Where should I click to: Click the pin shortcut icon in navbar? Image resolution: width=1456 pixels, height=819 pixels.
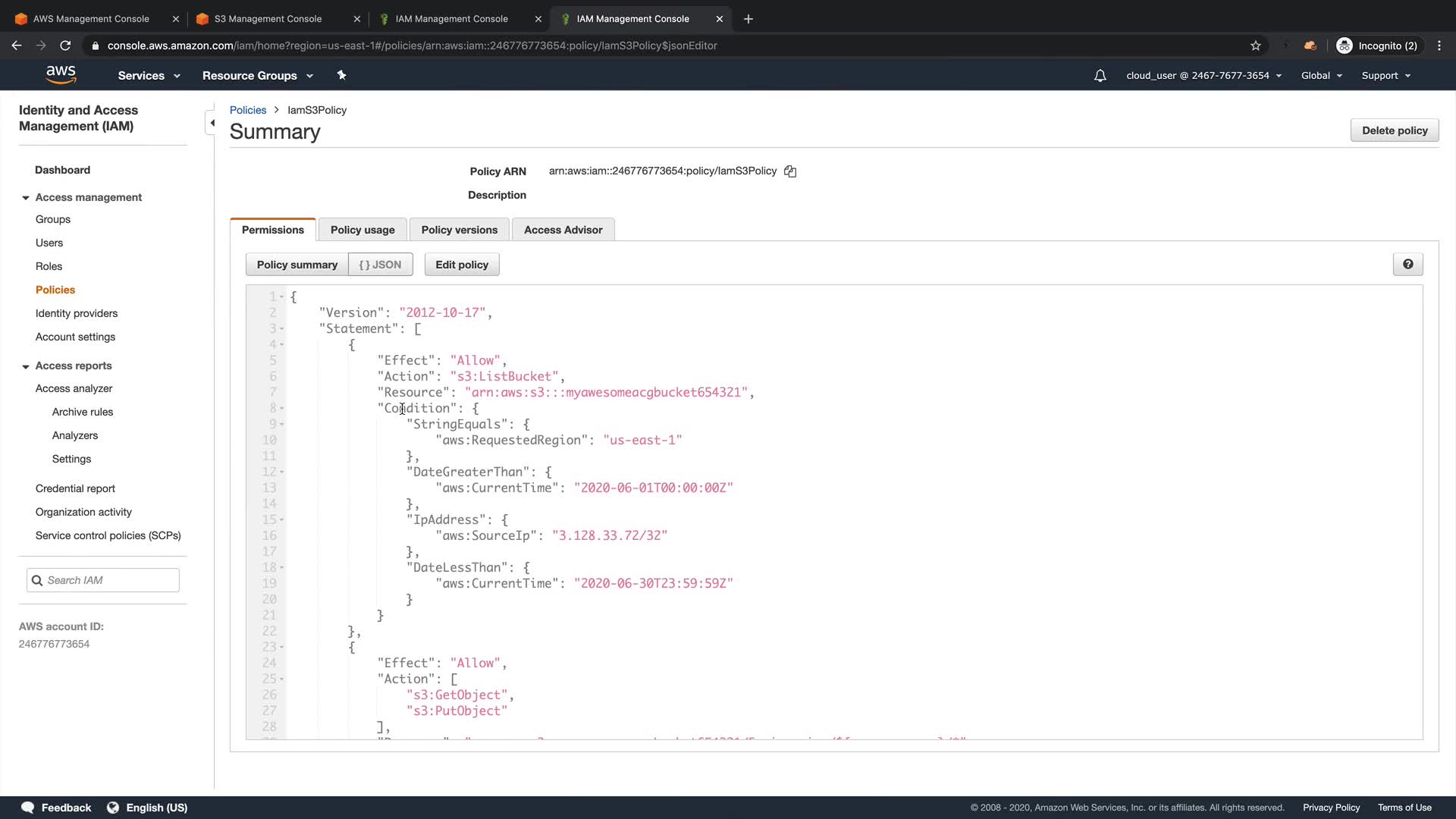[341, 75]
